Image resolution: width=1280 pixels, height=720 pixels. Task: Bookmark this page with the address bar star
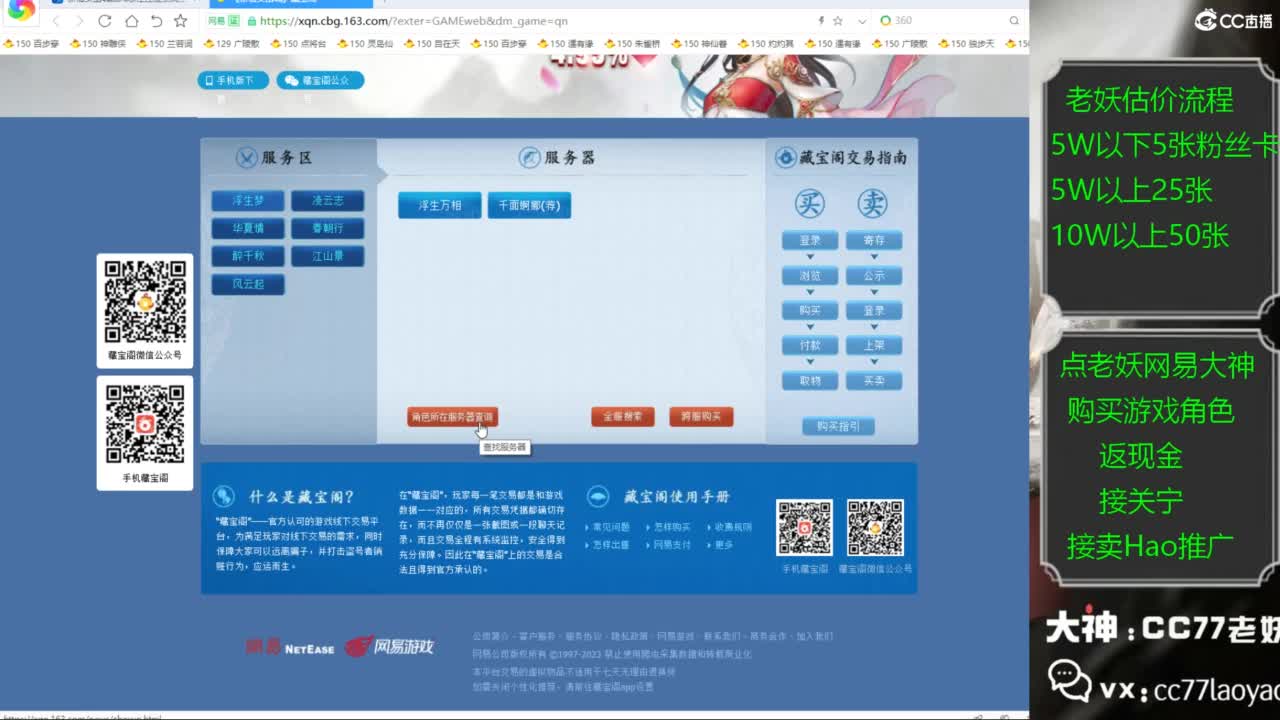pyautogui.click(x=840, y=21)
